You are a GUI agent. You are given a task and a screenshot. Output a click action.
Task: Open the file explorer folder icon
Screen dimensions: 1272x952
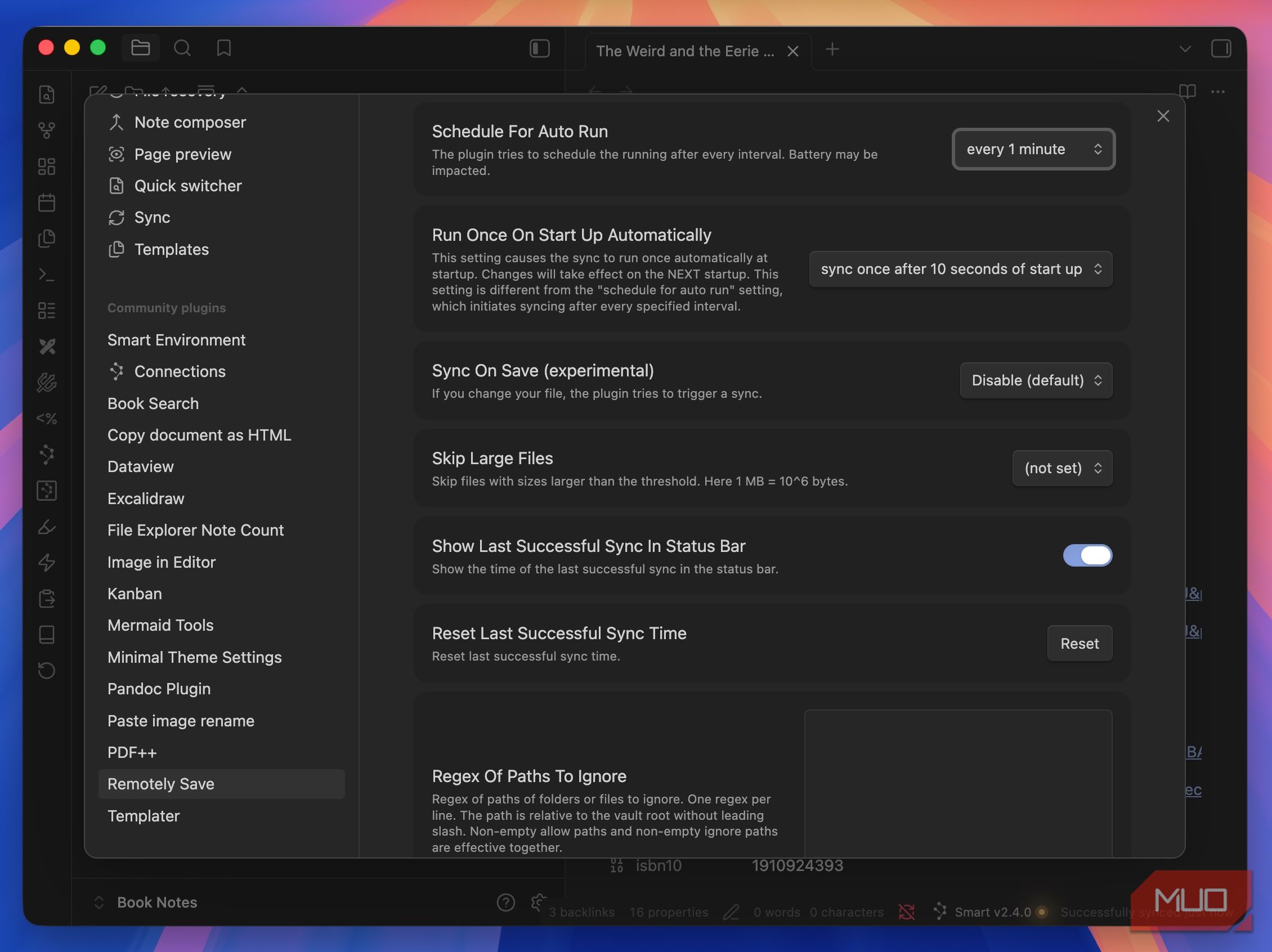140,48
